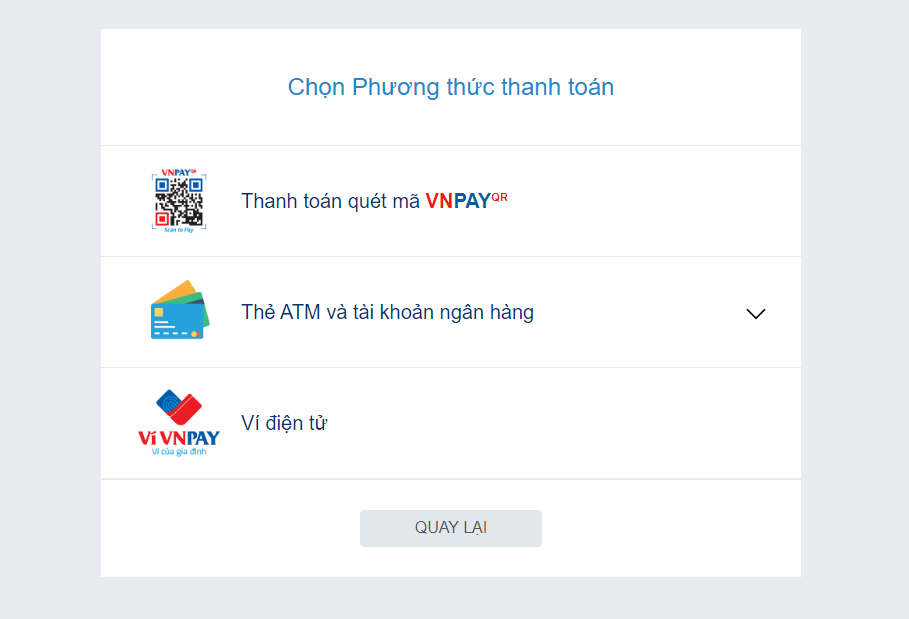Choose the VNPAY QR scan payment row
909x619 pixels.
click(451, 201)
